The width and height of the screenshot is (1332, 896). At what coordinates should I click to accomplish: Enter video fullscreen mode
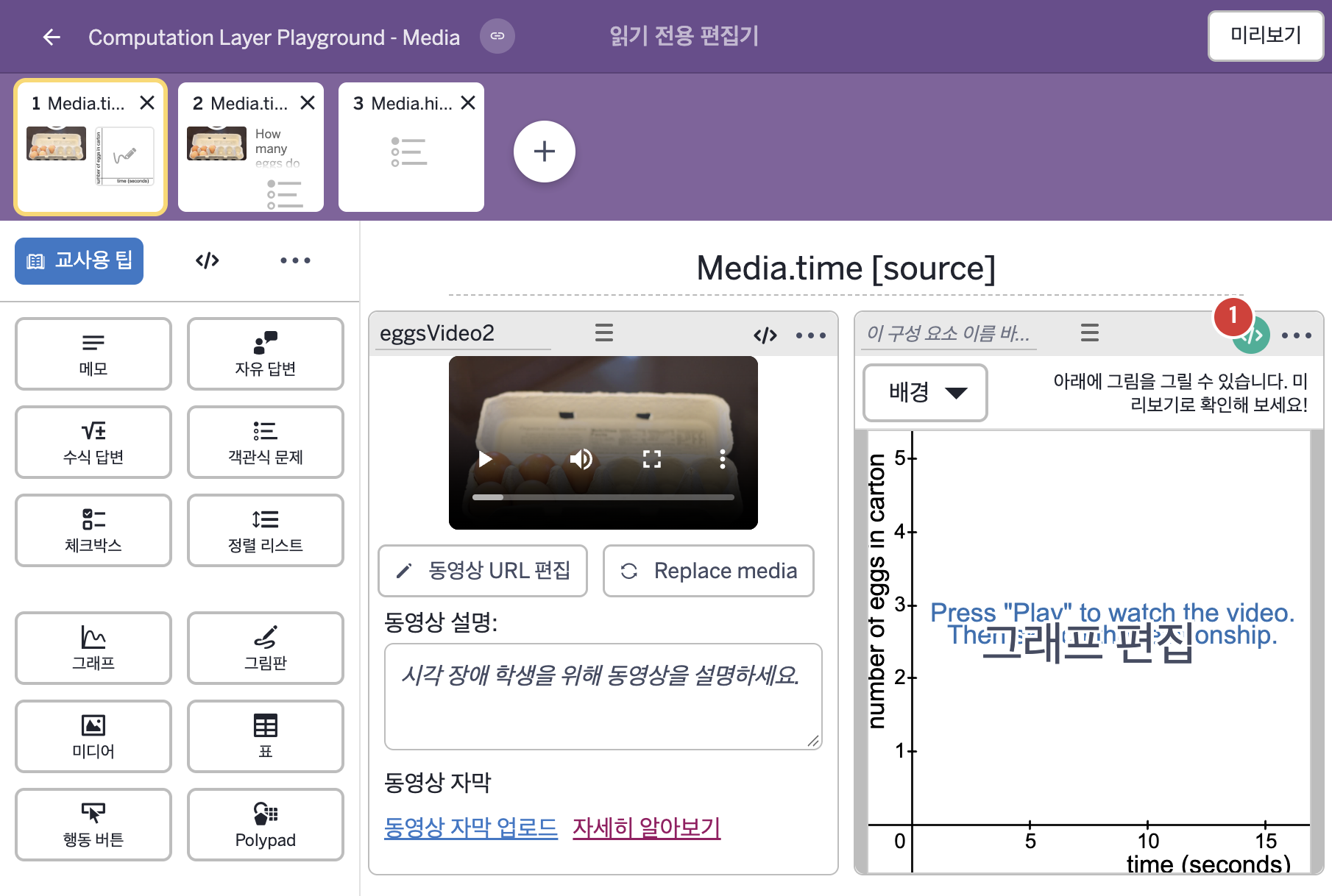tap(652, 459)
